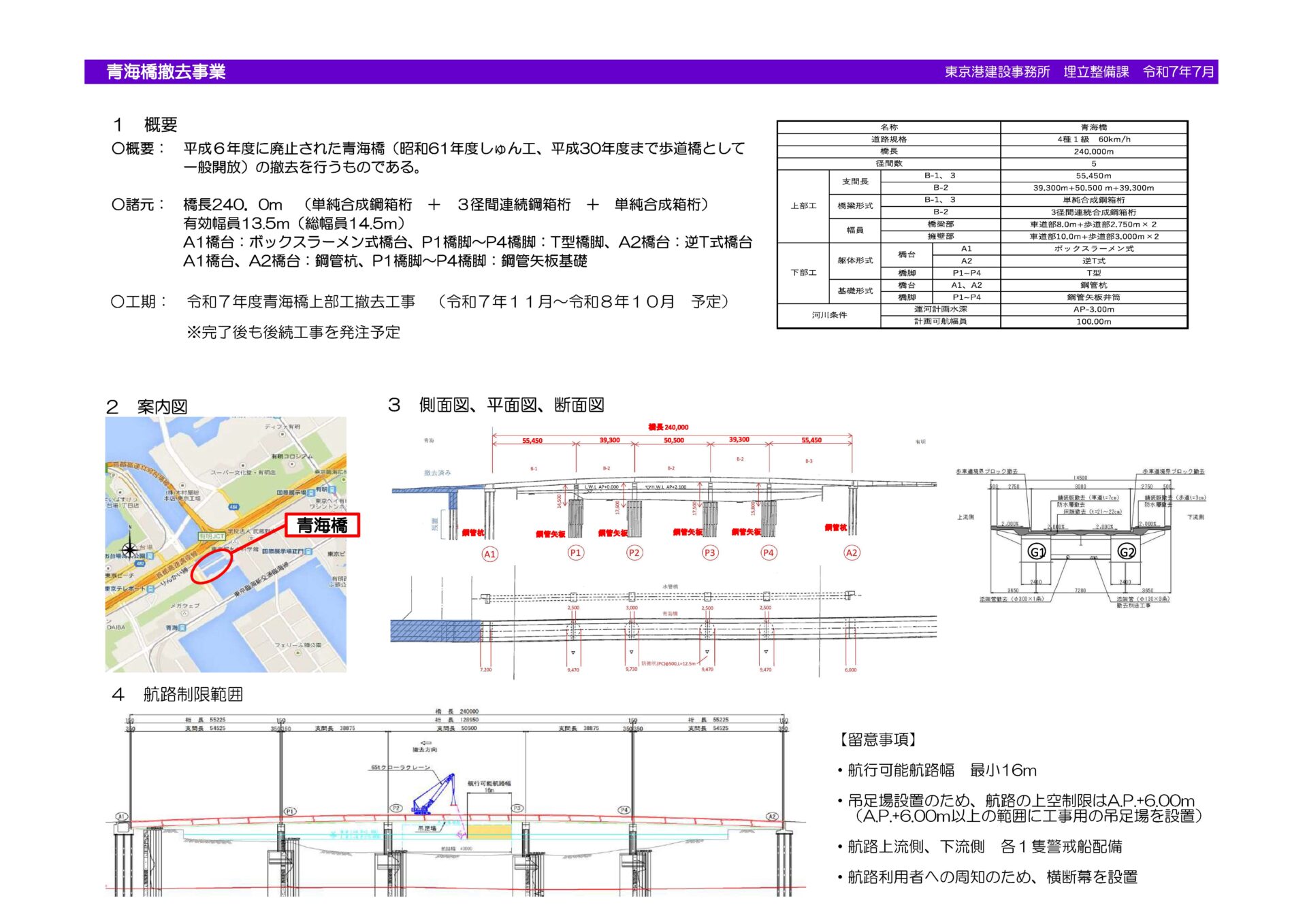Click the 65tクローラクレーン label
The height and width of the screenshot is (924, 1307).
pos(400,767)
